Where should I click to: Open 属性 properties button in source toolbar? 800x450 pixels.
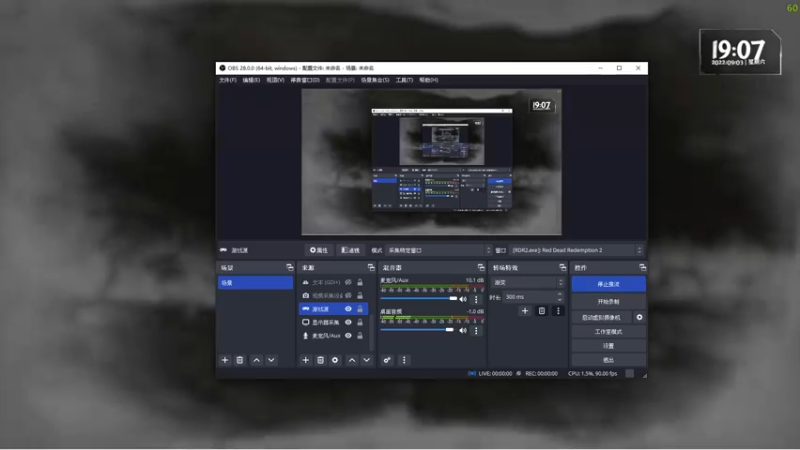pyautogui.click(x=319, y=250)
